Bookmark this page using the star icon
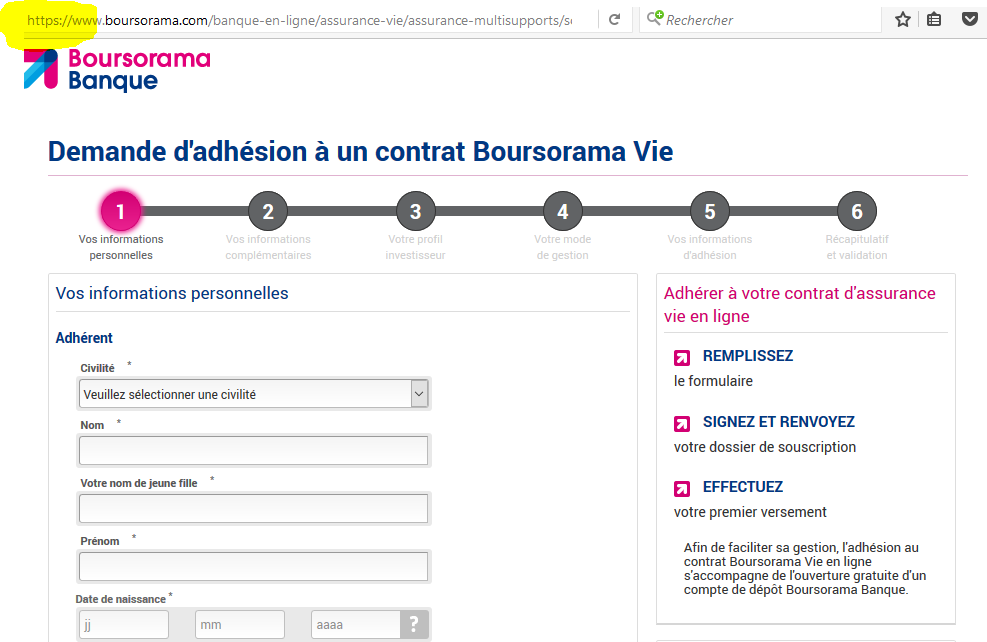The width and height of the screenshot is (987, 642). coord(902,19)
